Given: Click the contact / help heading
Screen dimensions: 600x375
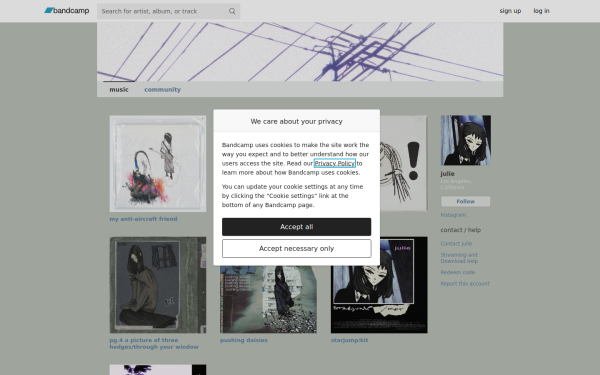Looking at the screenshot, I should tap(460, 230).
